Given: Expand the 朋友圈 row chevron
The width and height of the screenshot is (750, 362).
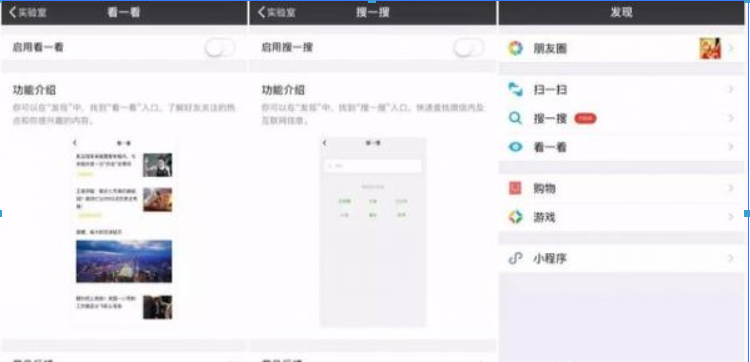Looking at the screenshot, I should pyautogui.click(x=731, y=48).
